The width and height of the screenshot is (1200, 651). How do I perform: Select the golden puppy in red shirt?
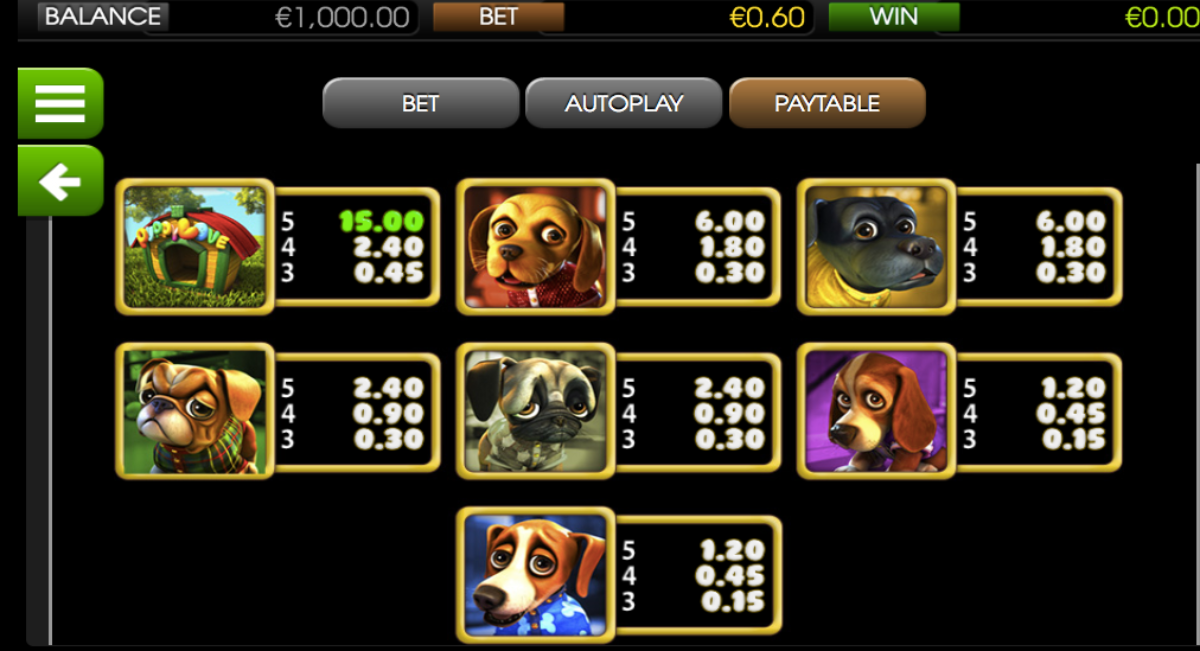point(535,247)
